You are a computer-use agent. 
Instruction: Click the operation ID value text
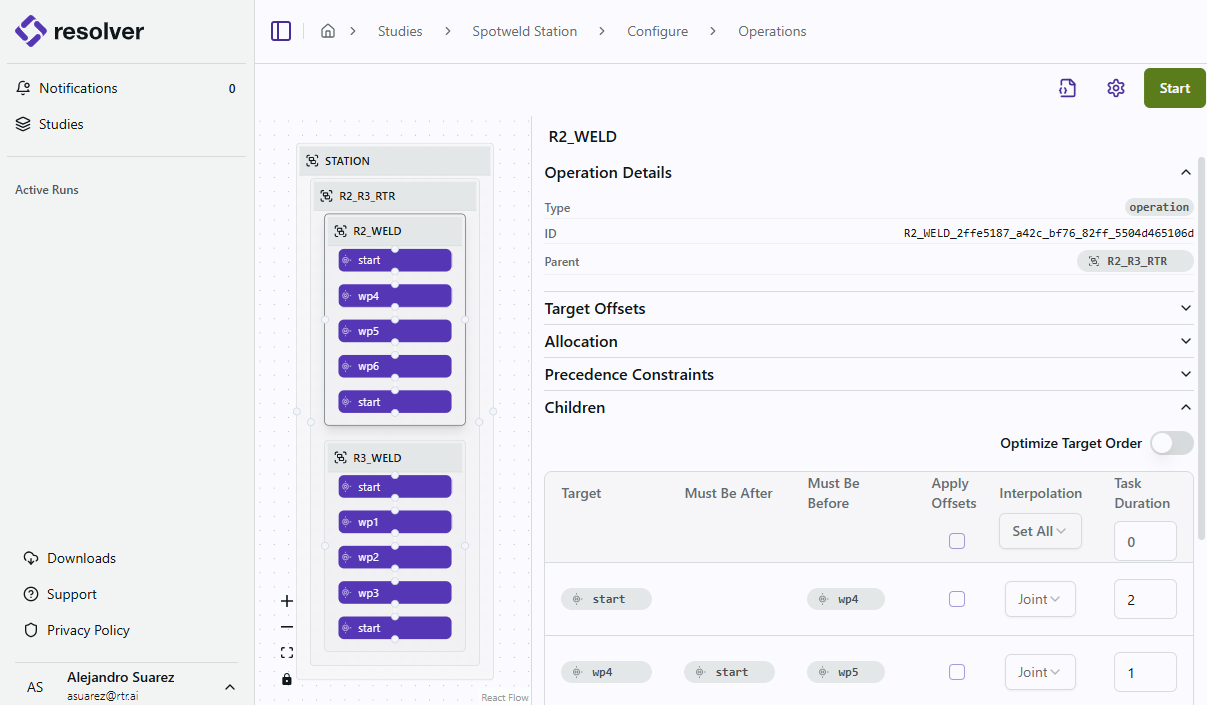click(x=1049, y=234)
